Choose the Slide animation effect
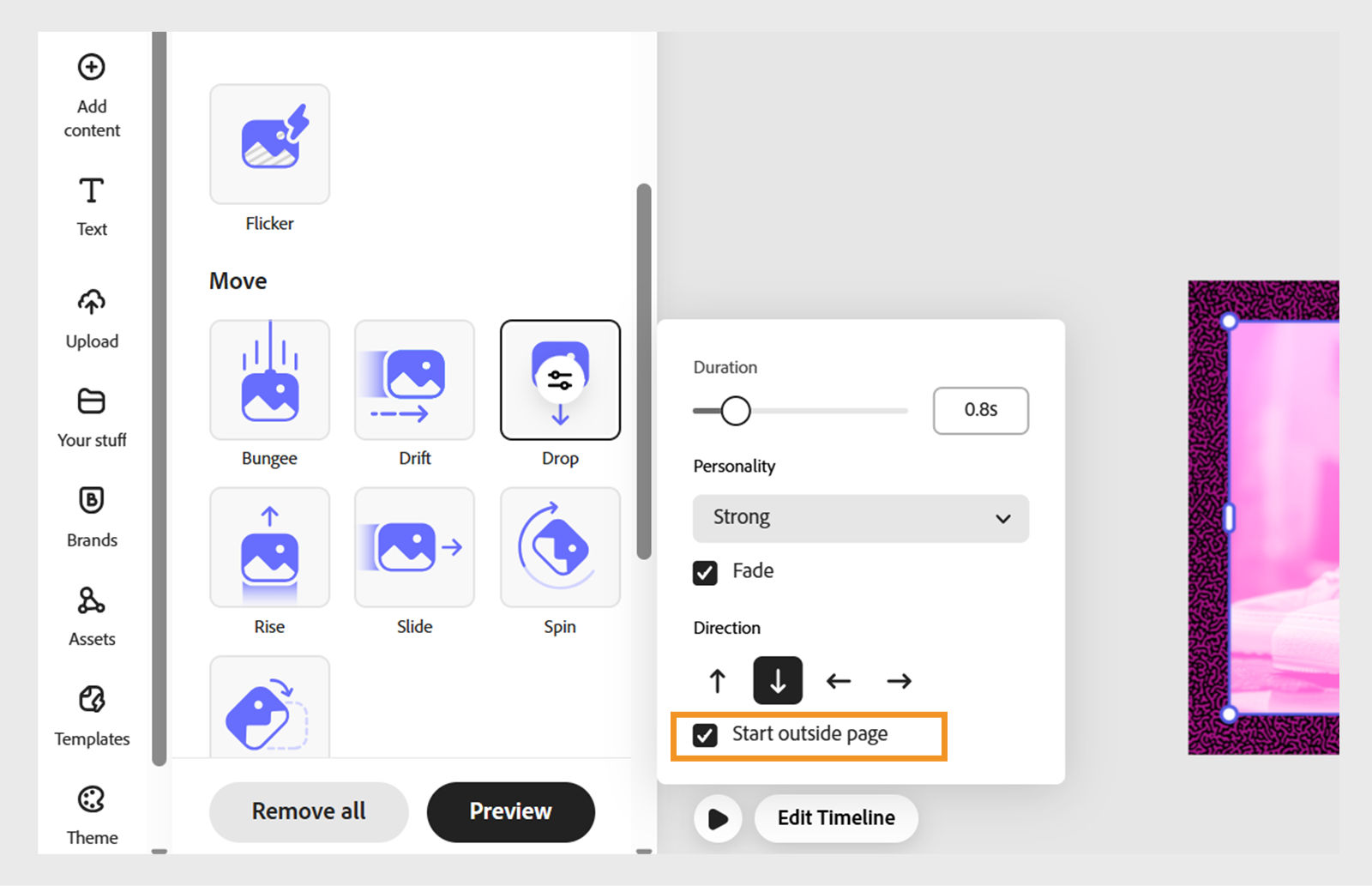 pyautogui.click(x=414, y=547)
